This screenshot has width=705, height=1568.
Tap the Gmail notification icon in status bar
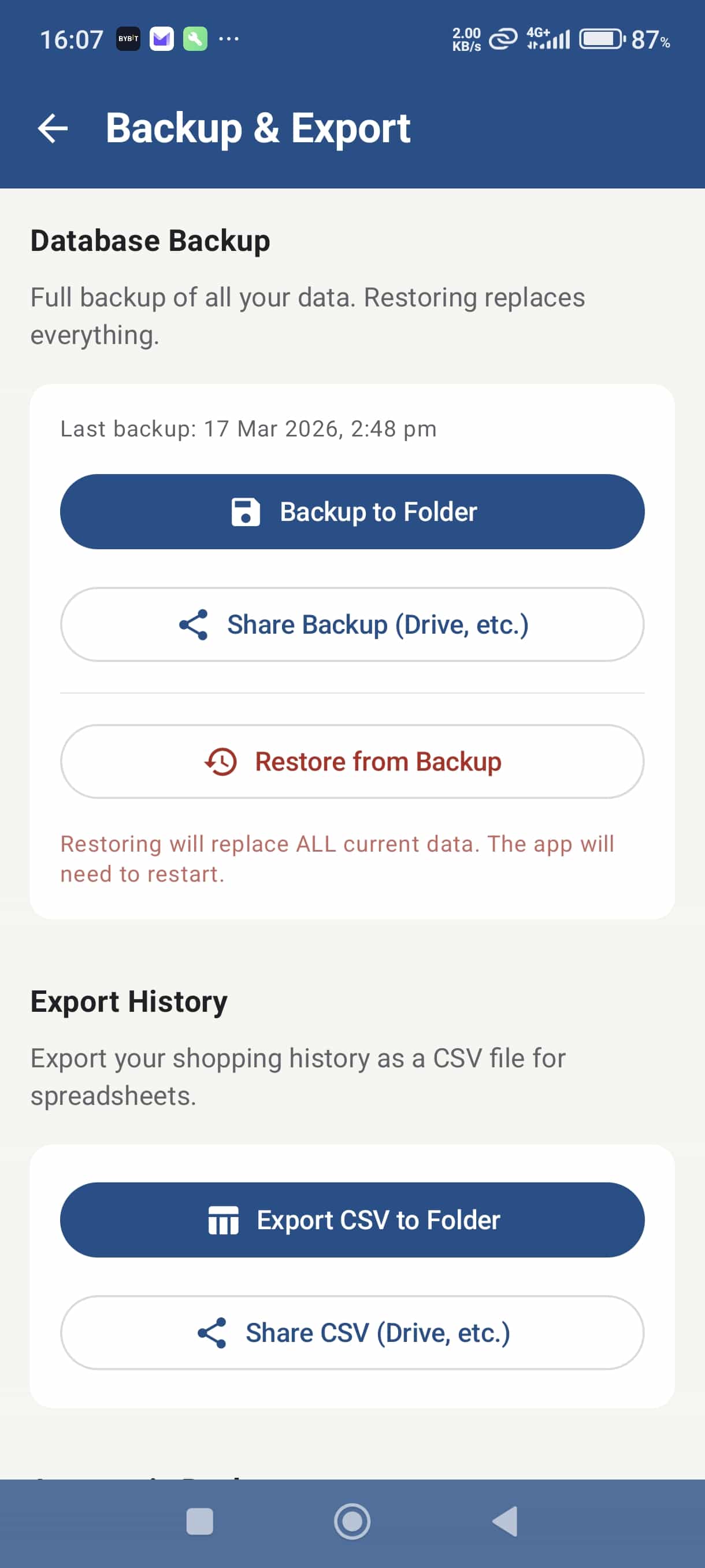pos(161,38)
